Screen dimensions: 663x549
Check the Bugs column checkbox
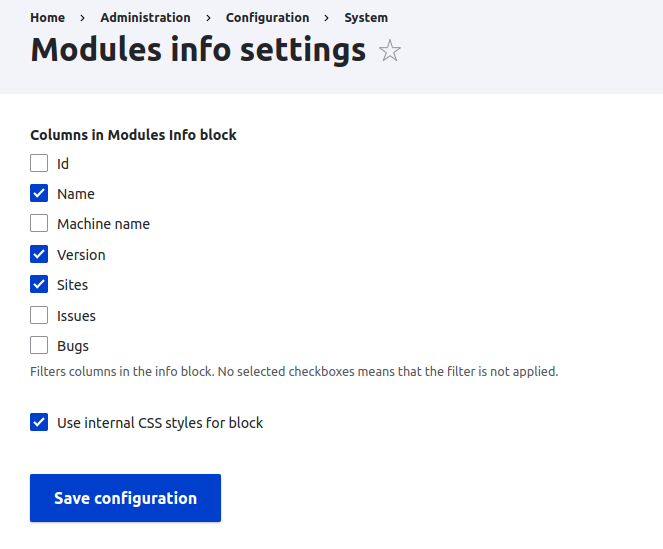39,345
